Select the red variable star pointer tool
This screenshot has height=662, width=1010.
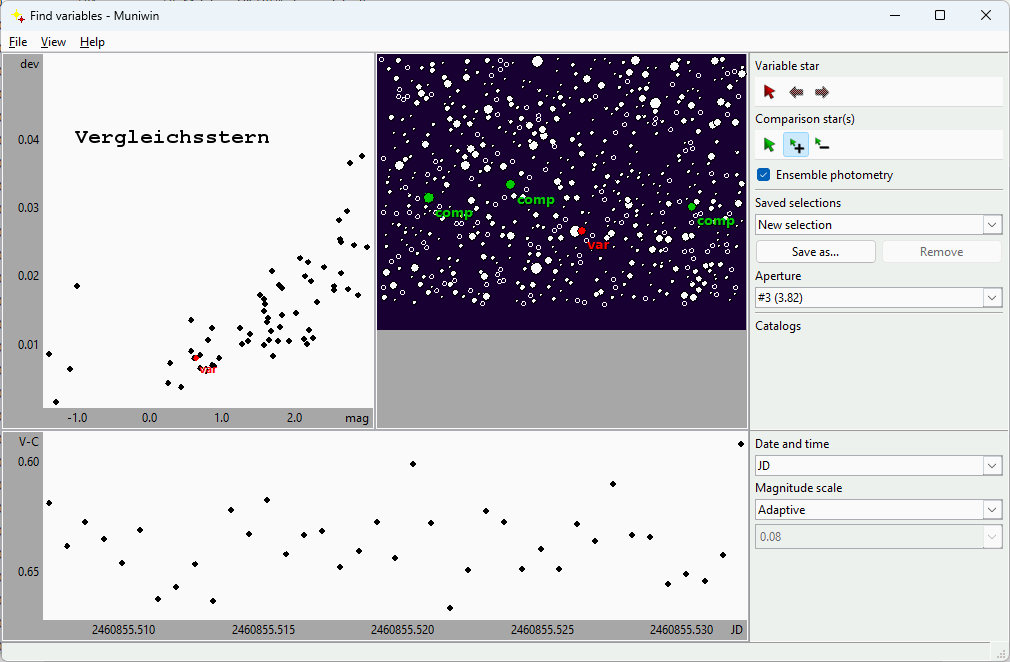[x=769, y=92]
